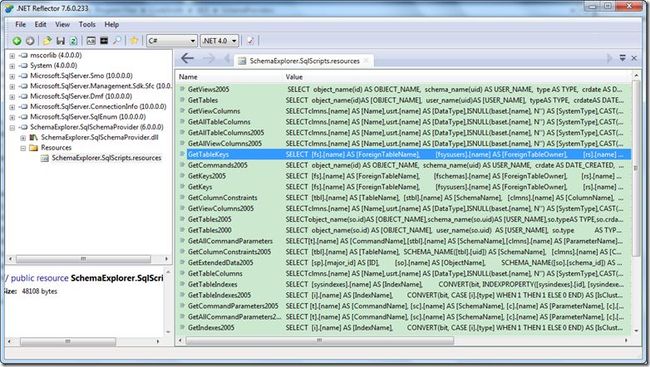This screenshot has width=650, height=367.
Task: Click the mscorlib assembly icon in the tree
Action: point(24,55)
